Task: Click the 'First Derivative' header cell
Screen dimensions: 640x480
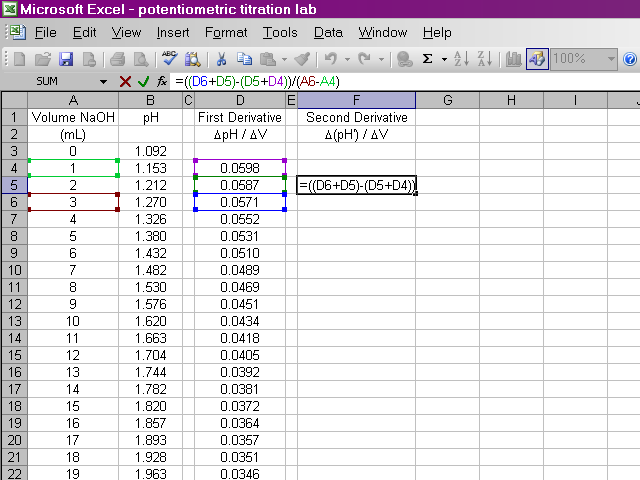Action: click(x=240, y=118)
